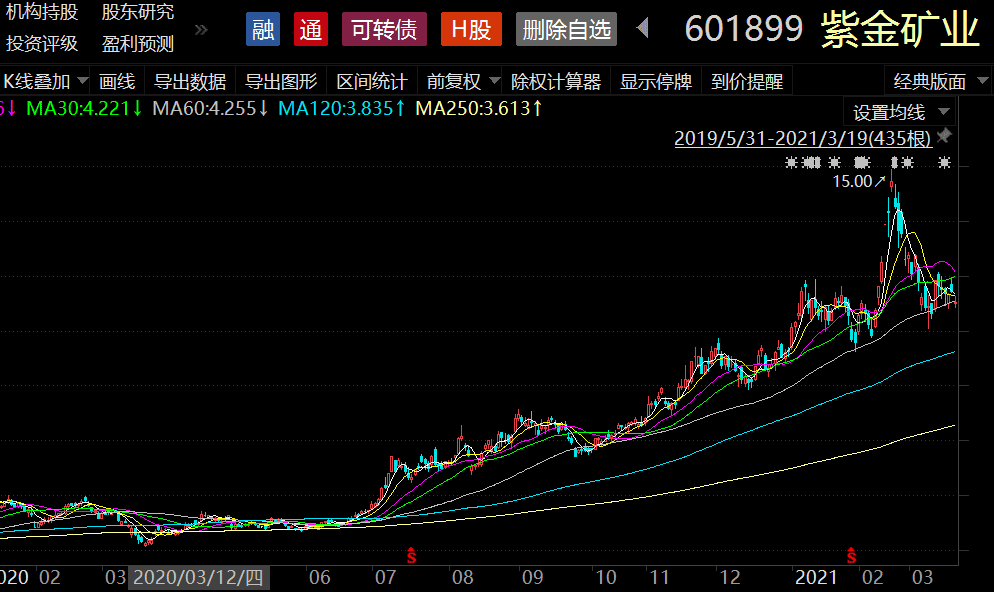Click the date range 2019/5/31-2021/3/19 link
The image size is (994, 592).
[803, 138]
